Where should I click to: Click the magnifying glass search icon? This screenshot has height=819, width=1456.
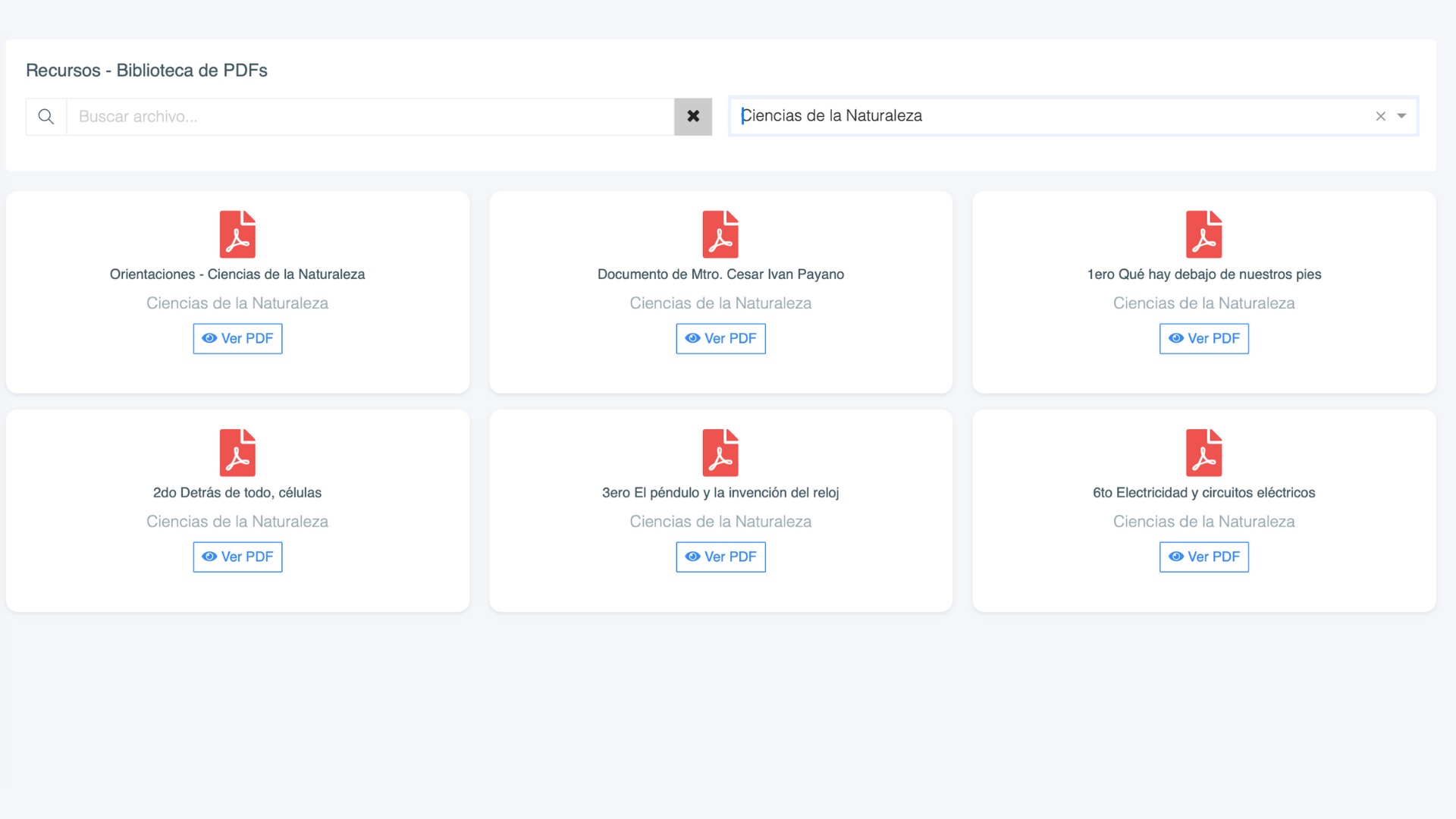point(46,117)
